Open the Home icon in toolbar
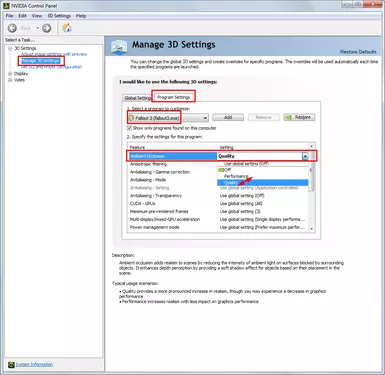 [67, 28]
